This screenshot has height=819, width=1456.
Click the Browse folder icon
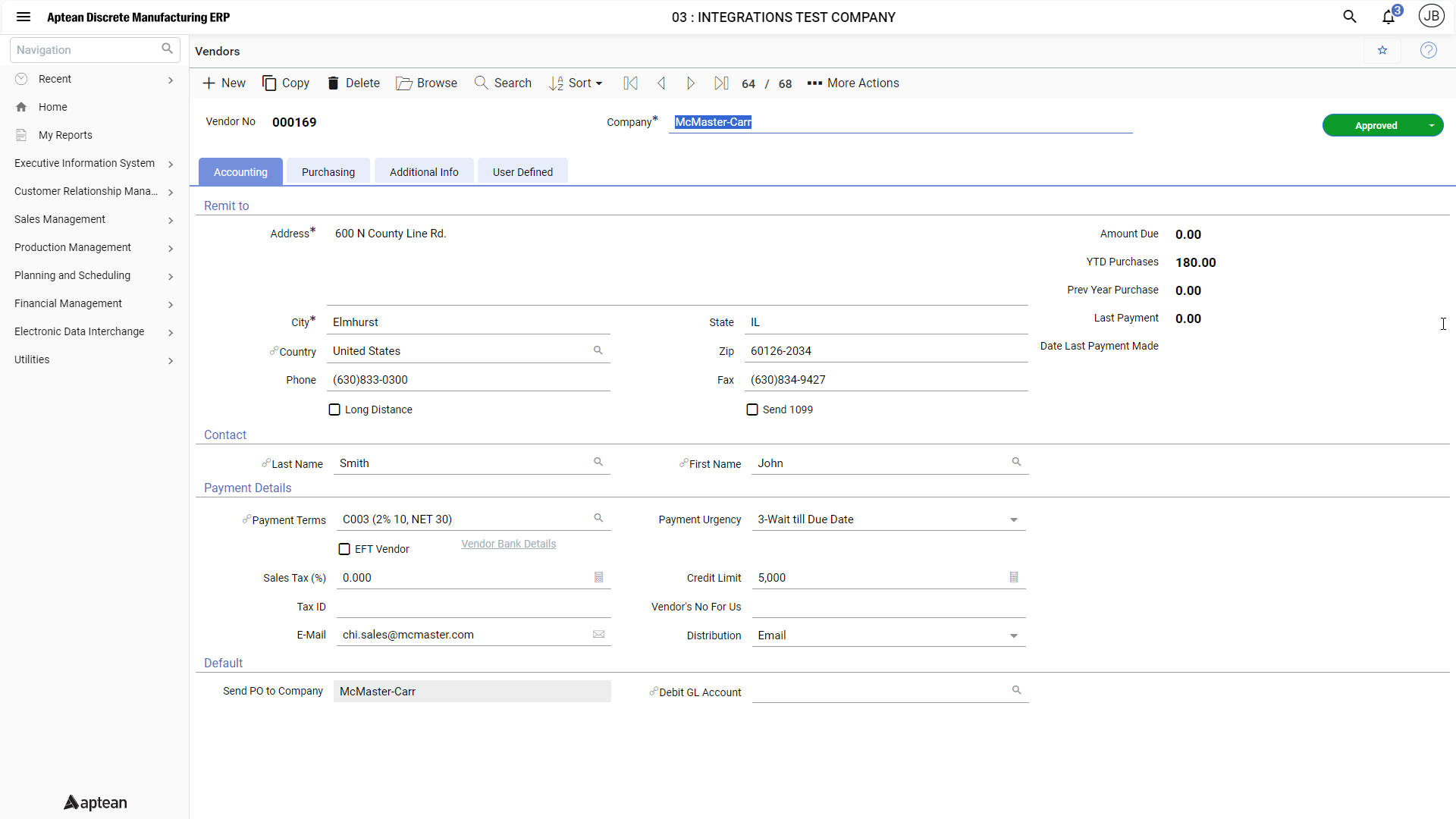tap(404, 83)
